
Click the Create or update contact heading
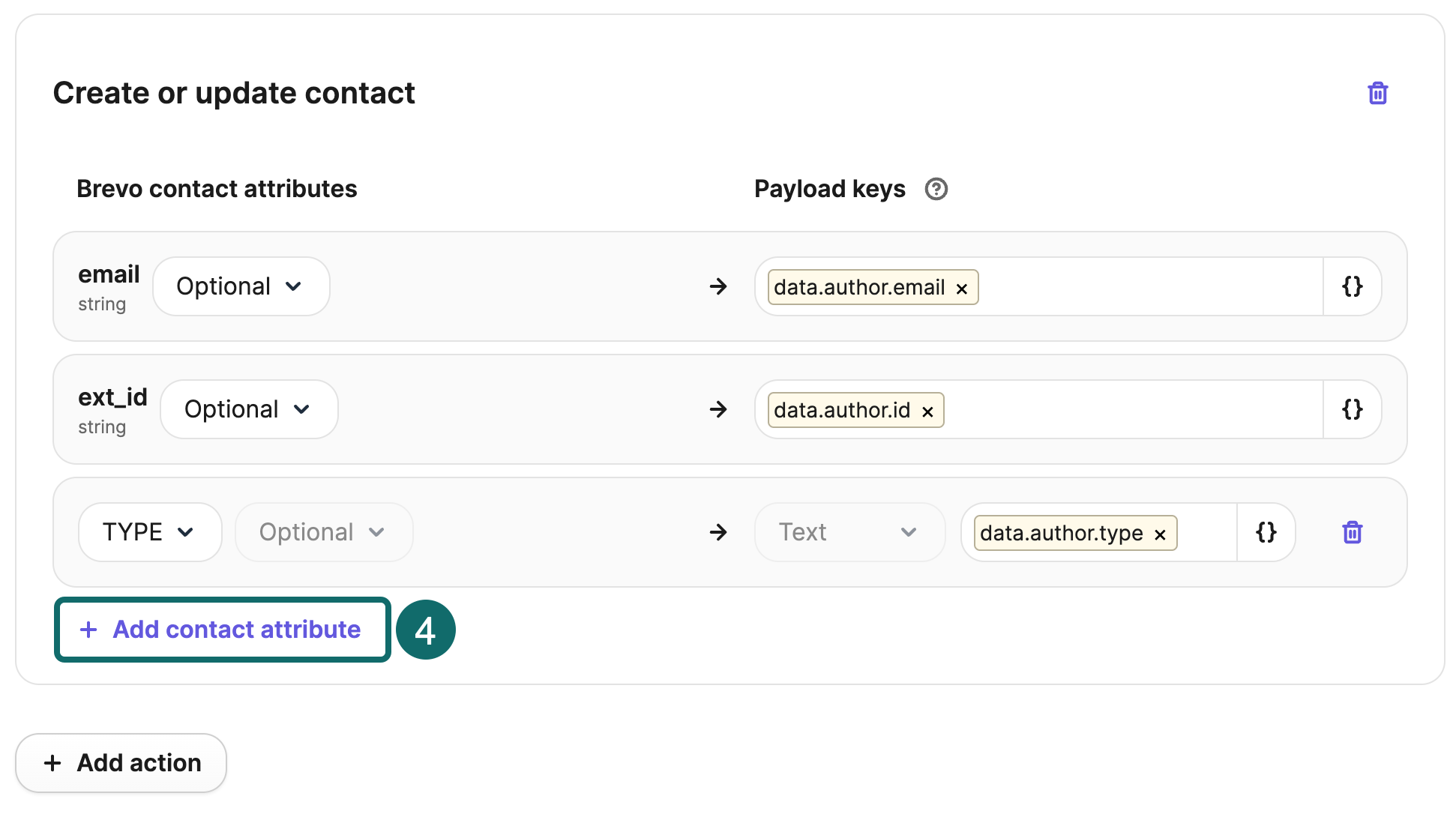tap(234, 93)
